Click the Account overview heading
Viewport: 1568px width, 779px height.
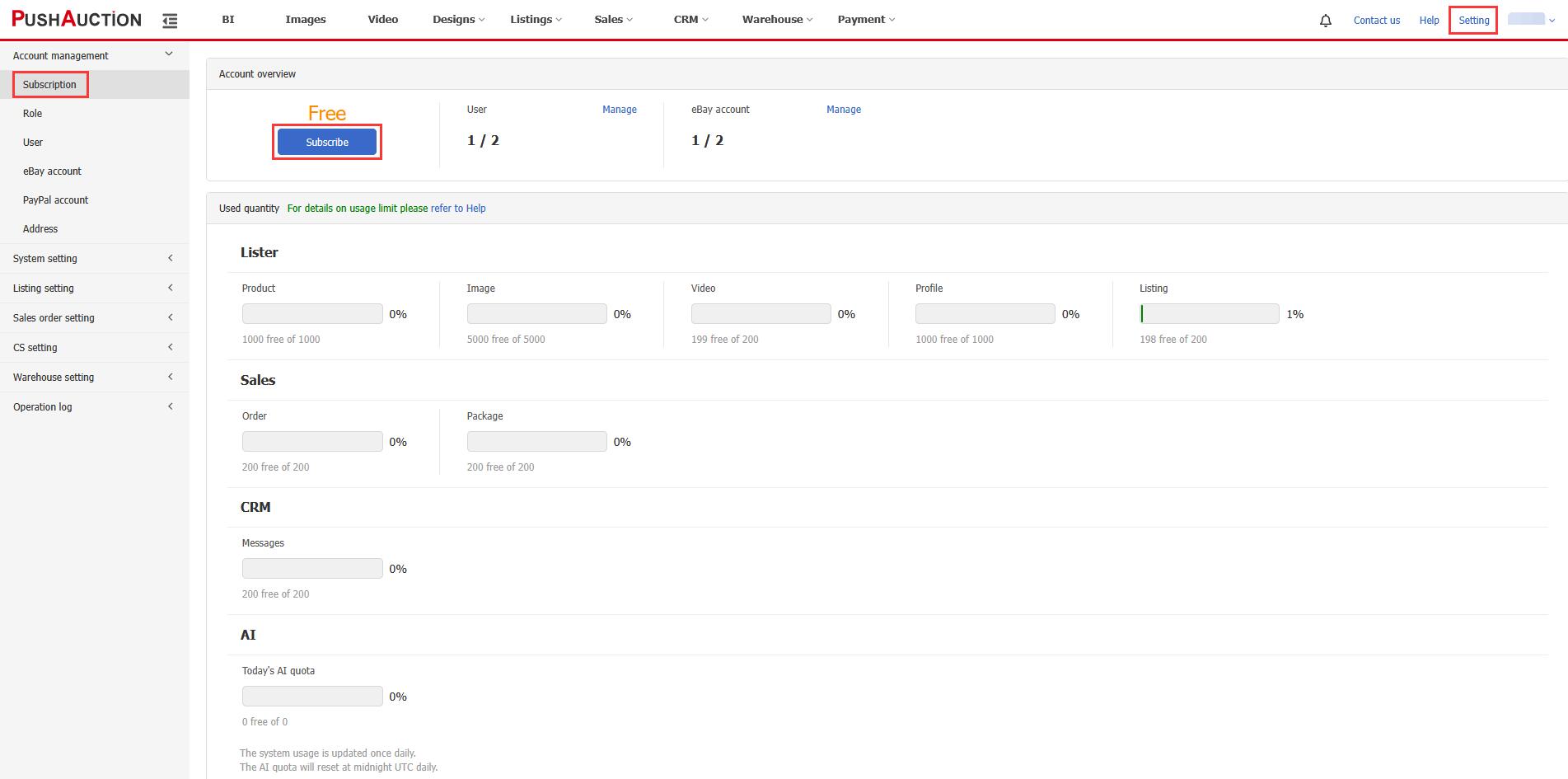[x=257, y=74]
